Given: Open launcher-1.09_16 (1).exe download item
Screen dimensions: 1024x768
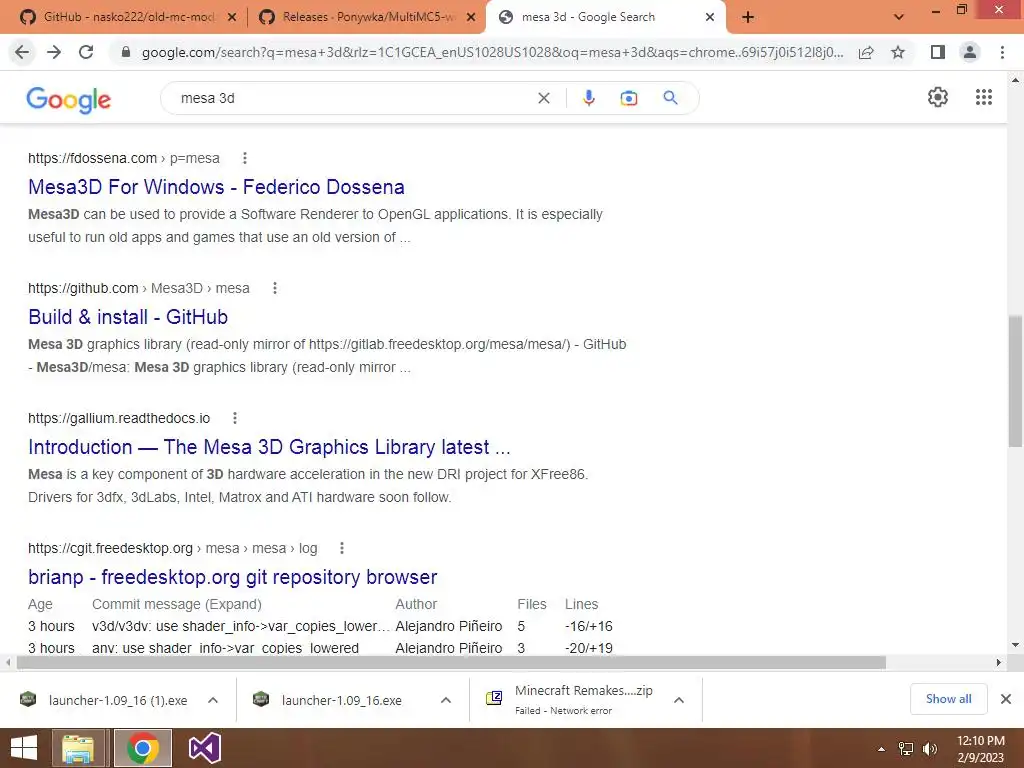Looking at the screenshot, I should click(x=118, y=700).
